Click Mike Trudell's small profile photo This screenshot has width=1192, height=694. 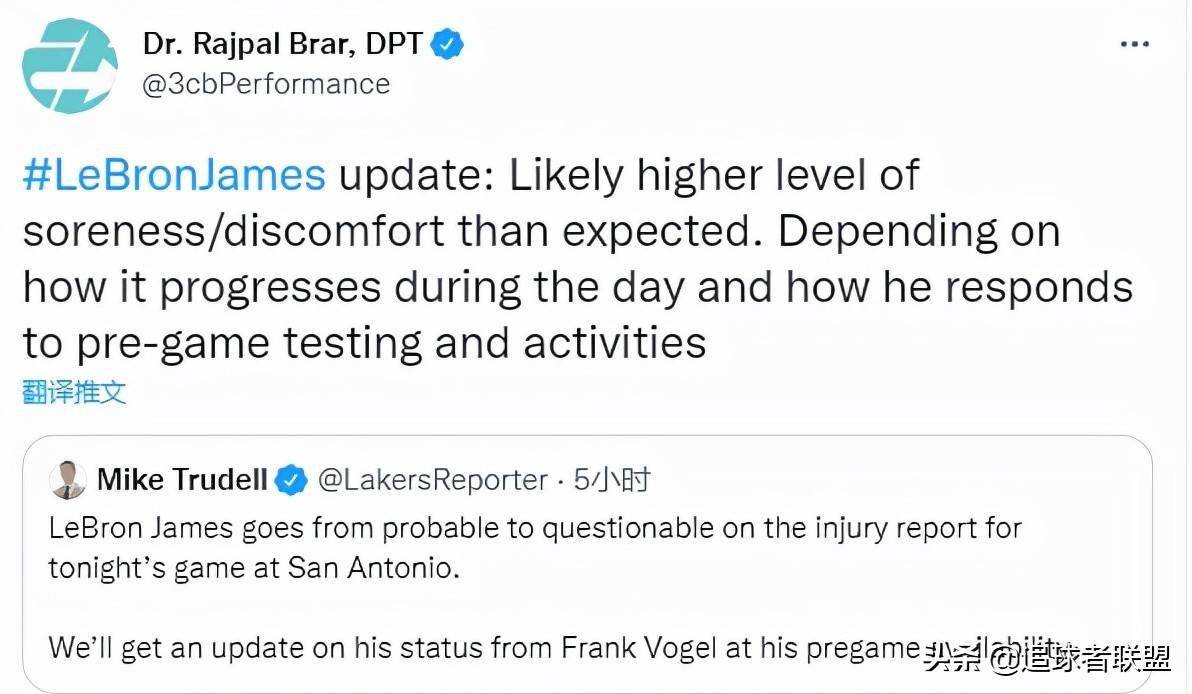tap(68, 480)
